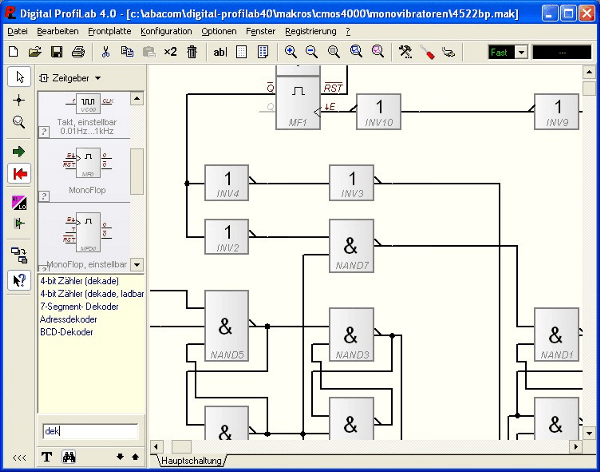Click canvas vertical scroll down arrow

589,433
